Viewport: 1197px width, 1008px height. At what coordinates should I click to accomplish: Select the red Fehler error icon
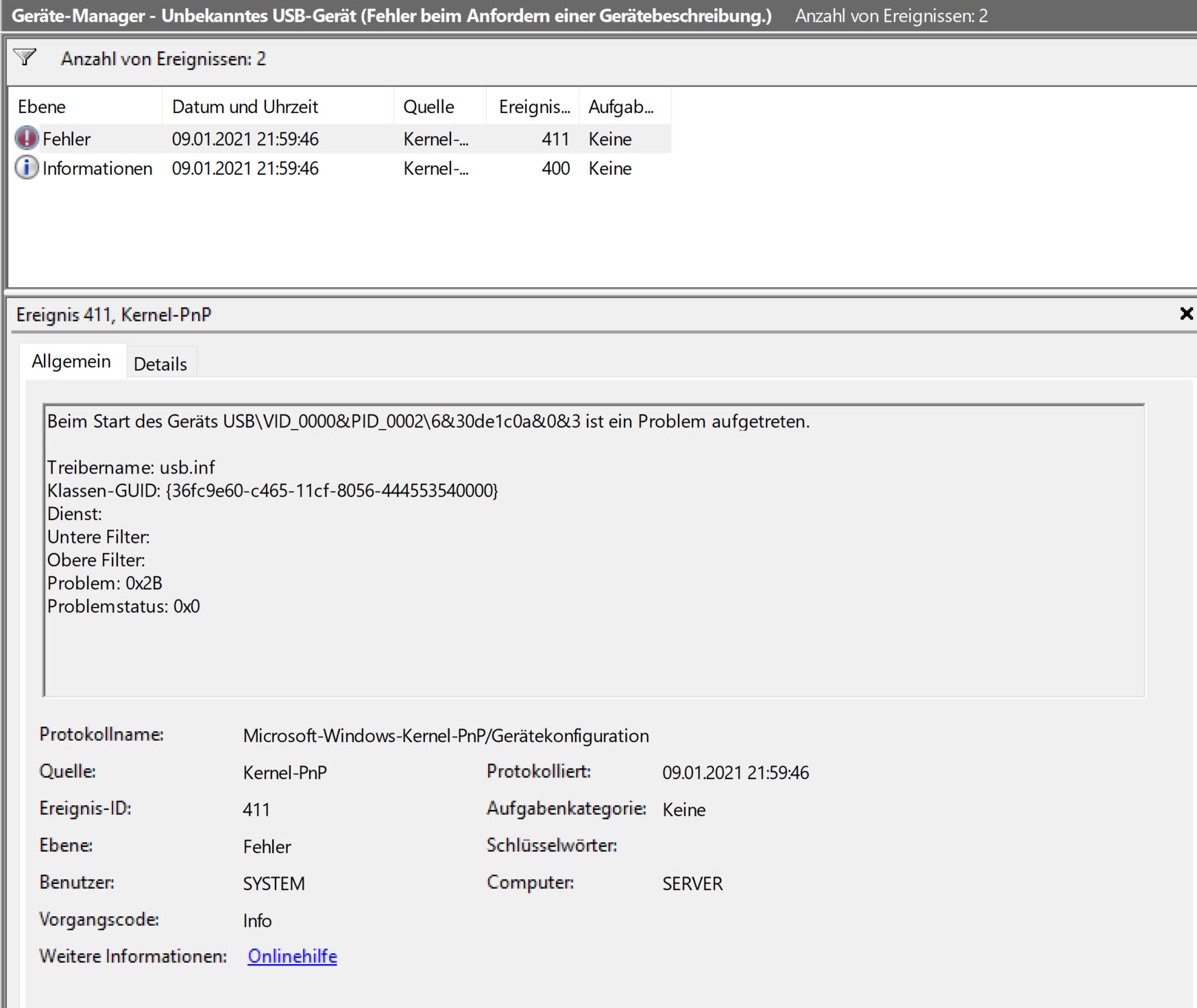(27, 138)
